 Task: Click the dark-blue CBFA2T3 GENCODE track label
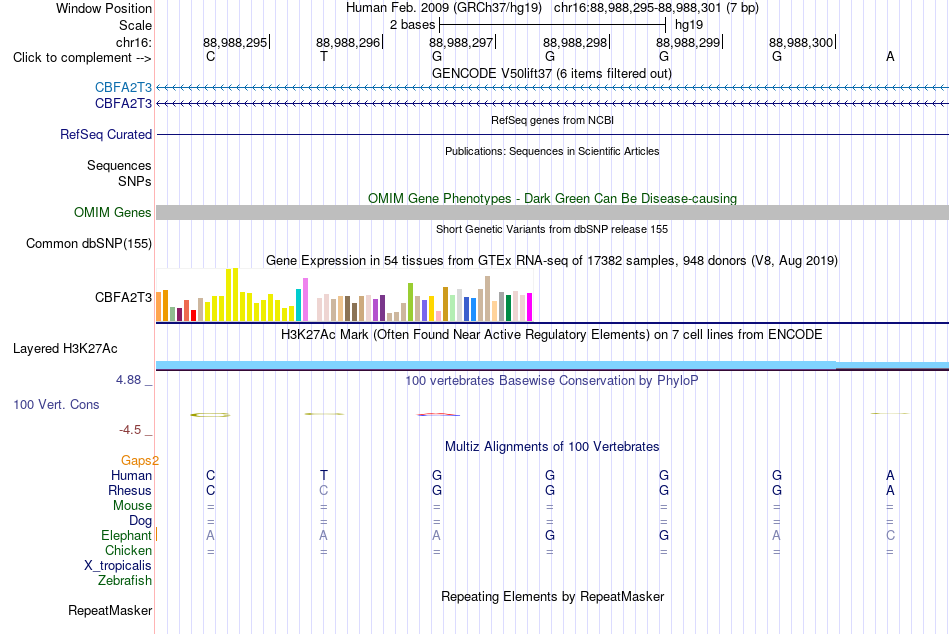coord(123,104)
